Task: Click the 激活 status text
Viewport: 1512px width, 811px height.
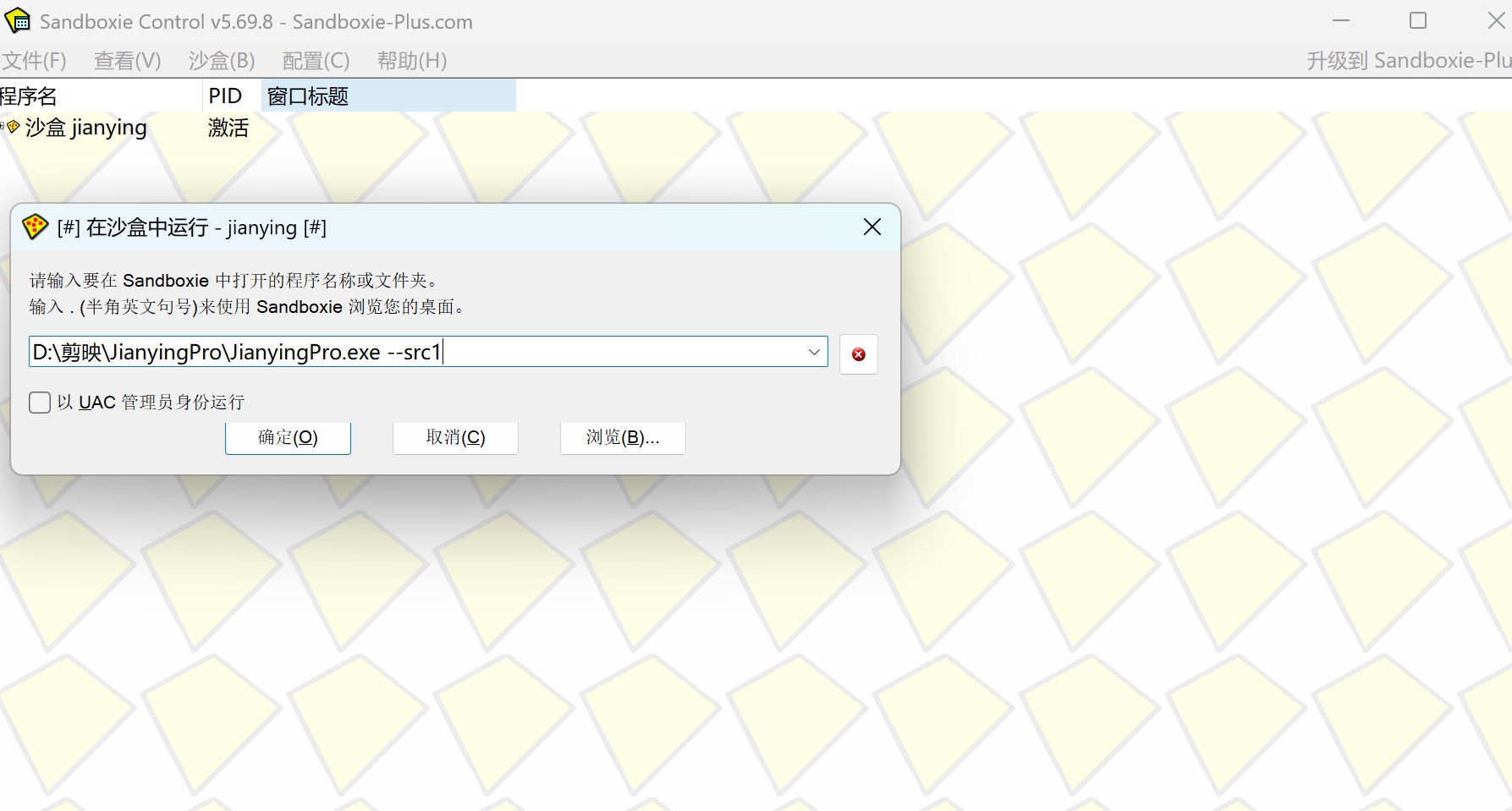Action: click(228, 128)
